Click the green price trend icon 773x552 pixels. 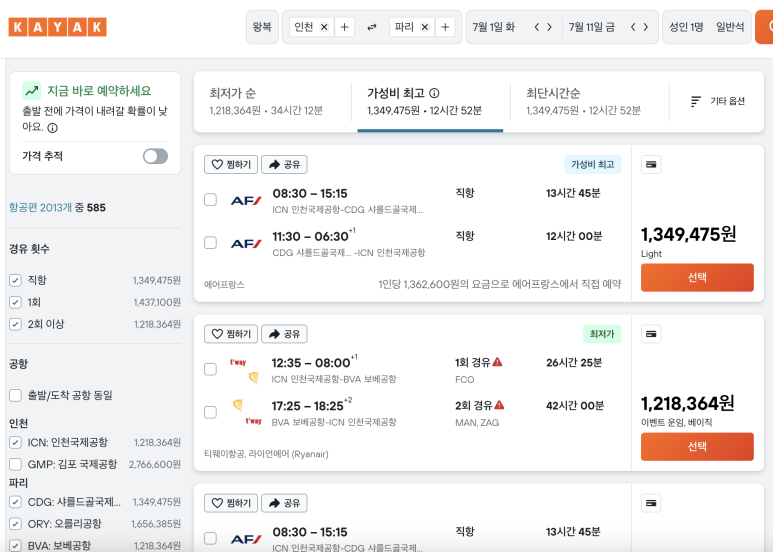32,91
